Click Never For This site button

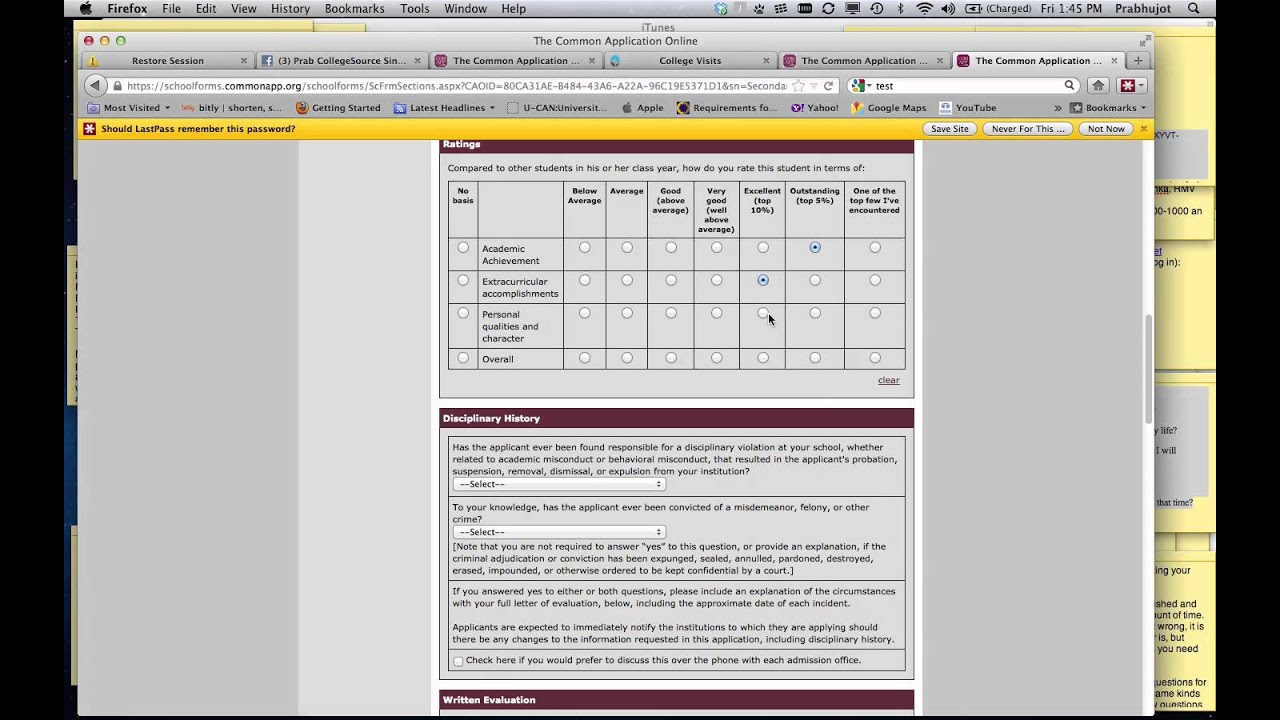[x=1028, y=129]
